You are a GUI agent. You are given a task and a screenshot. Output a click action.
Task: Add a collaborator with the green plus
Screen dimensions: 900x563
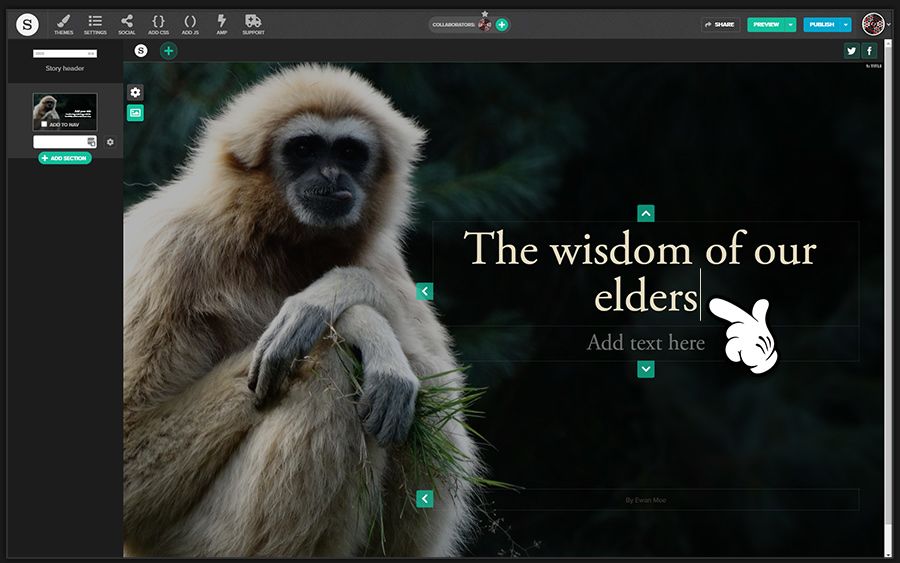502,25
